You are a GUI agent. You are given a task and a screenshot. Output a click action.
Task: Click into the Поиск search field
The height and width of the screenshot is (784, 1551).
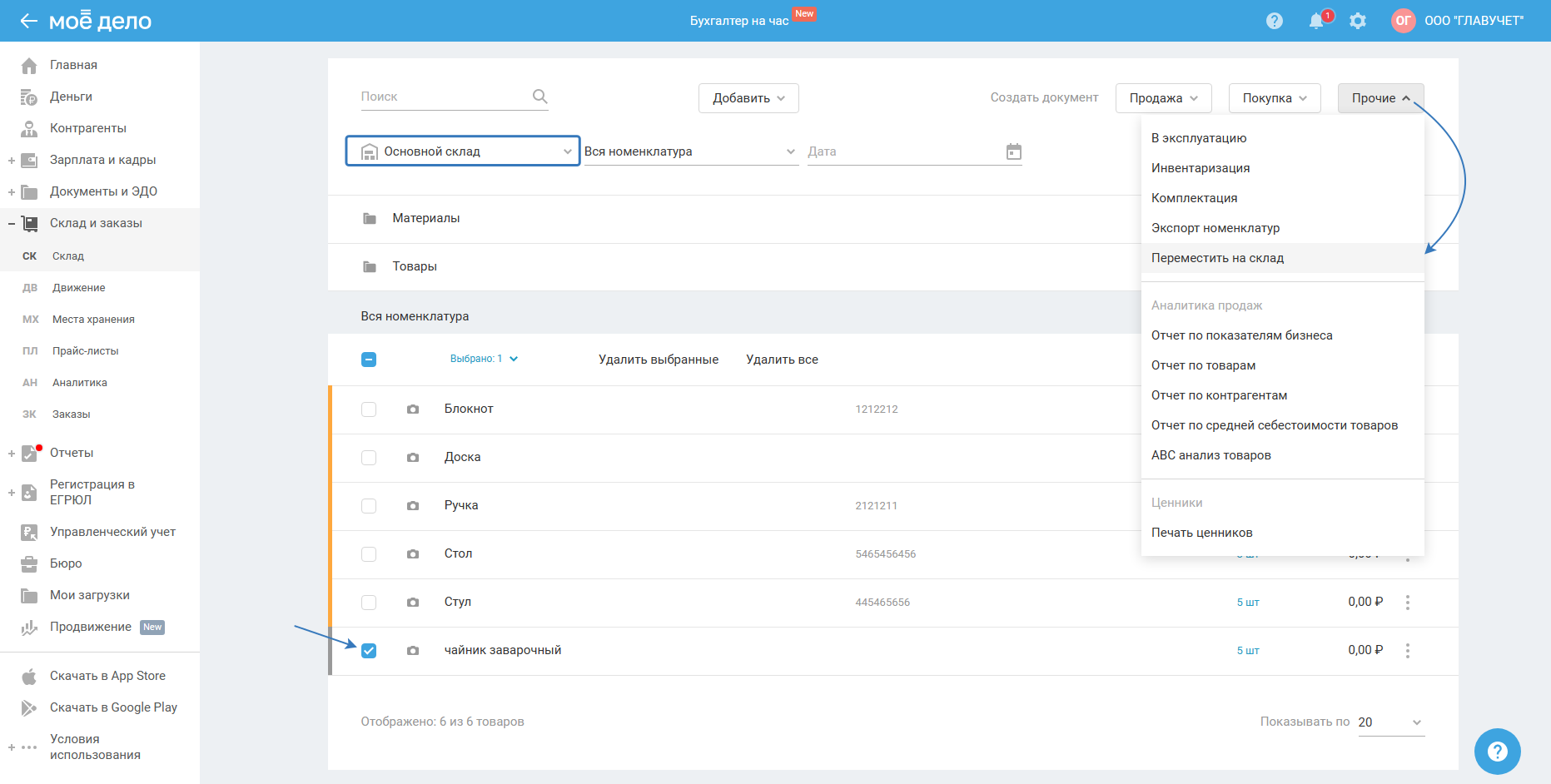[x=441, y=97]
